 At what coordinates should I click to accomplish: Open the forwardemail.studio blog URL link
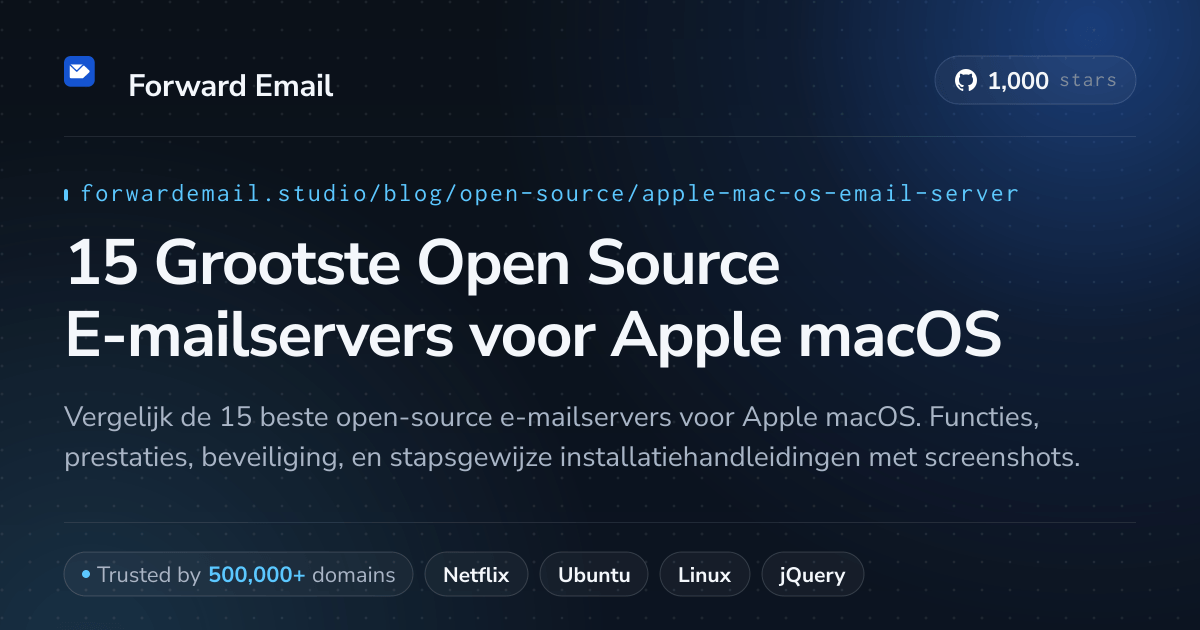click(549, 194)
